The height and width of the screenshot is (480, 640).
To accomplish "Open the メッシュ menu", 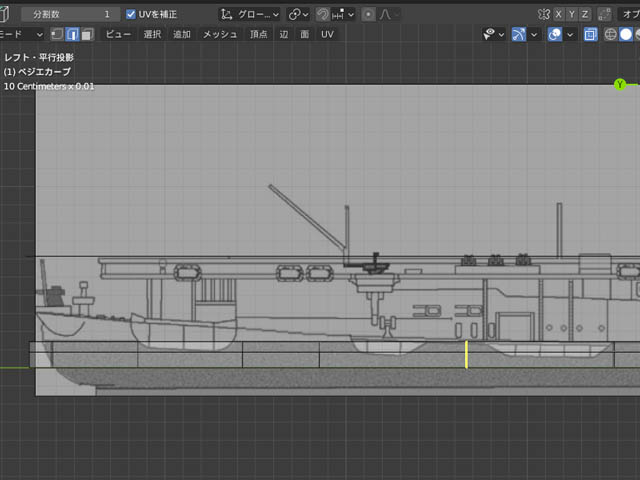I will 220,34.
